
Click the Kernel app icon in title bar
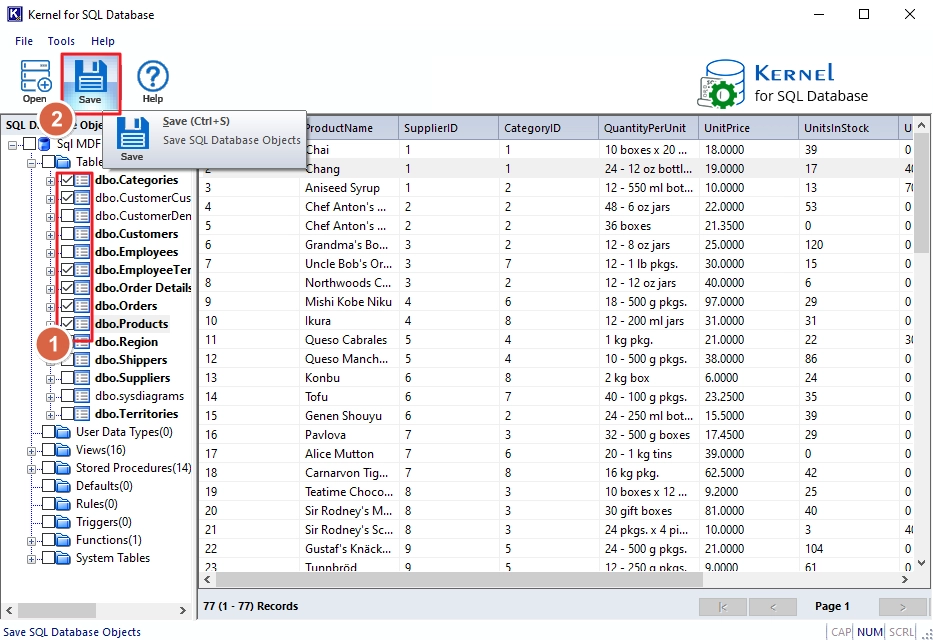pyautogui.click(x=14, y=14)
